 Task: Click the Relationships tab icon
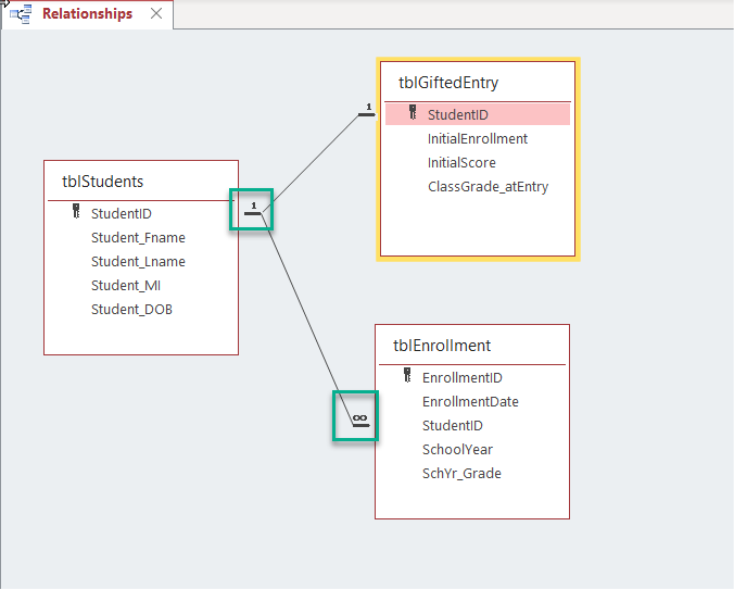[x=21, y=14]
